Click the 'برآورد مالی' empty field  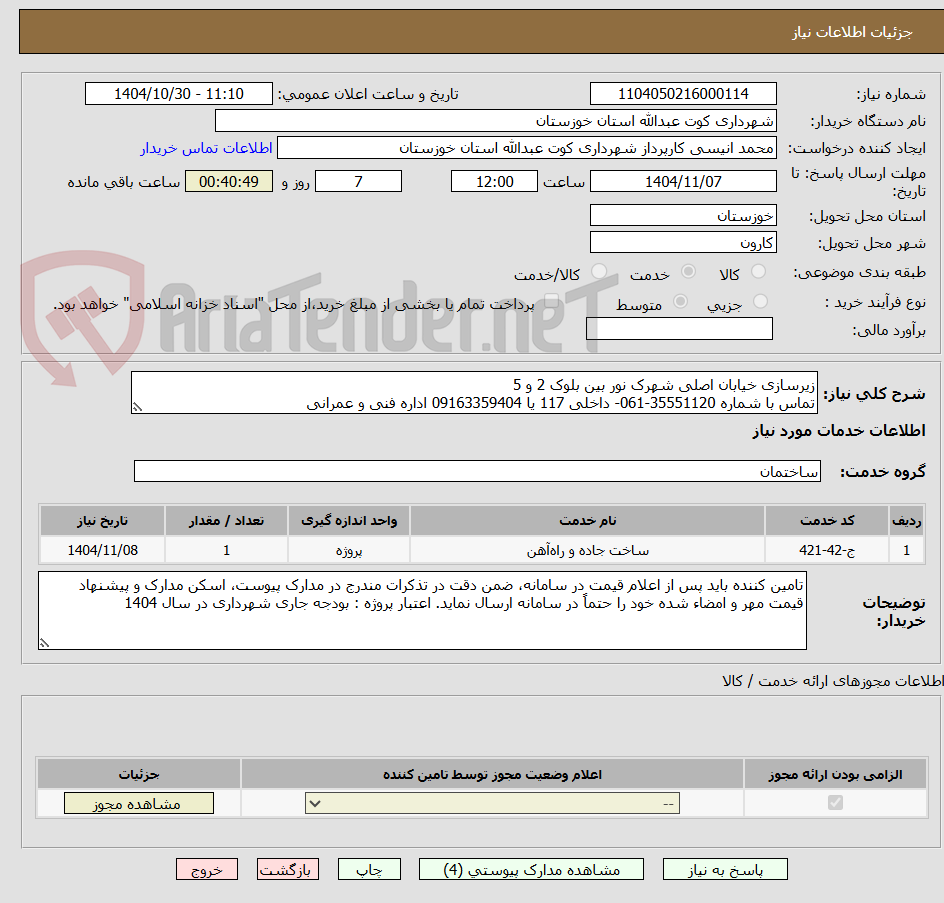[679, 329]
